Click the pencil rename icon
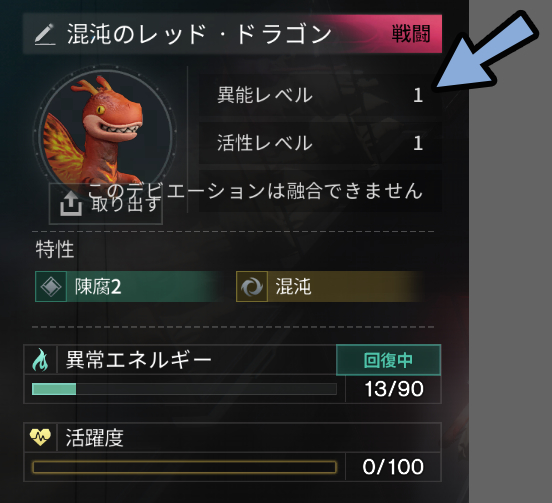 45,34
